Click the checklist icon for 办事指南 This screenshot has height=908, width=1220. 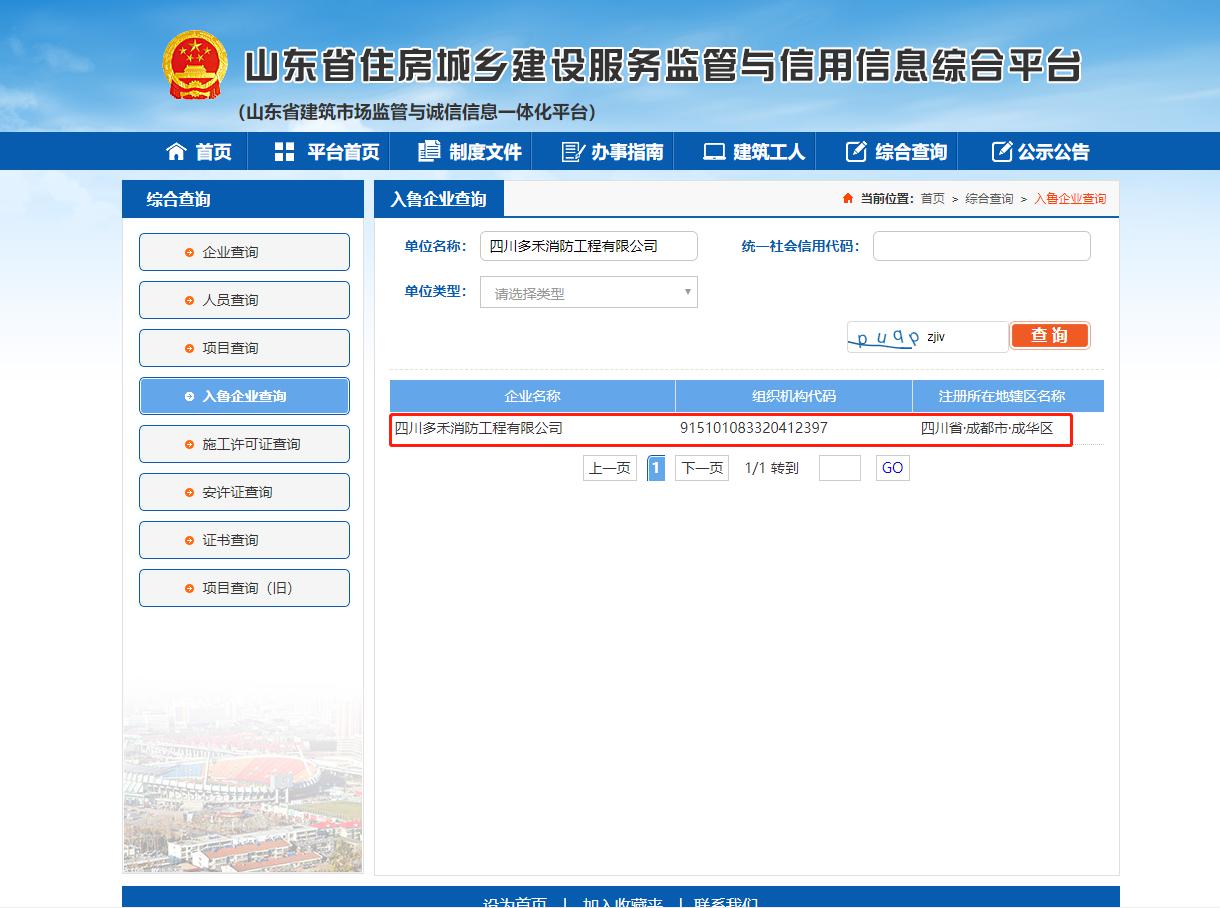(x=572, y=152)
